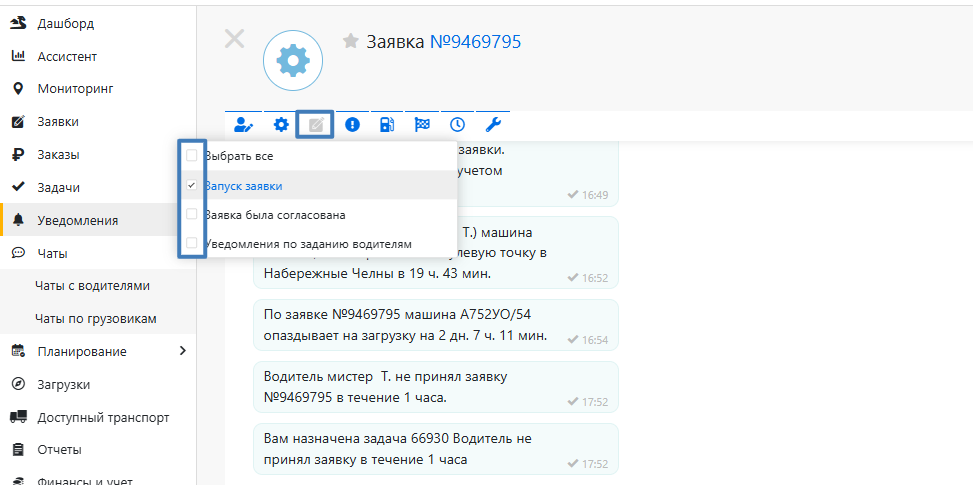The image size is (973, 485).
Task: Check Уведомления по заданию водителям checkbox
Action: 192,243
